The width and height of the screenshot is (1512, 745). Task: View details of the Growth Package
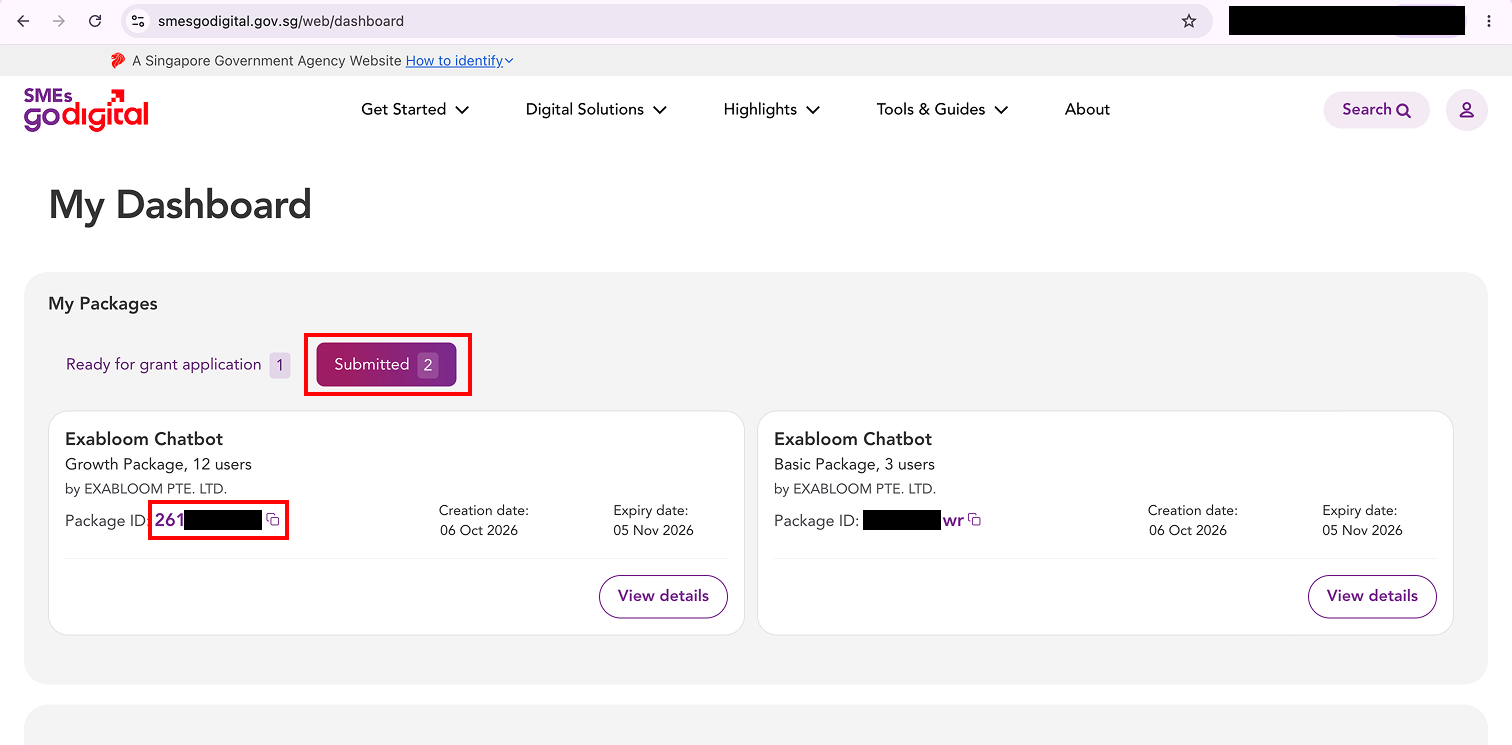(x=663, y=596)
